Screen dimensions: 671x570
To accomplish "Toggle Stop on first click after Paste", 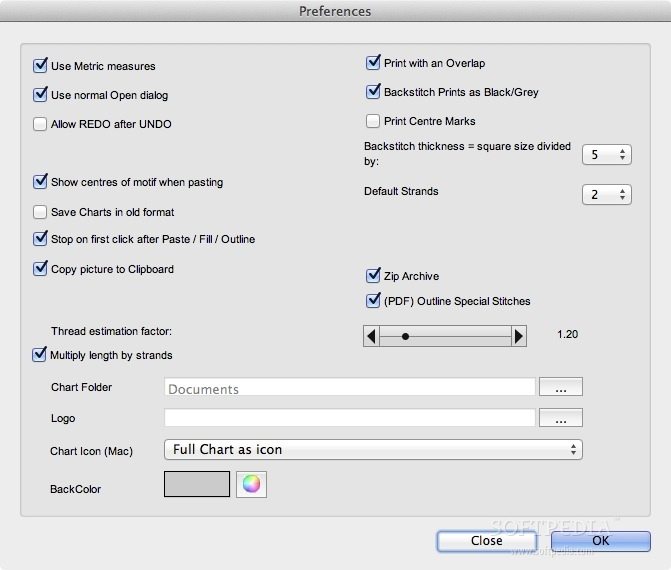I will (40, 238).
